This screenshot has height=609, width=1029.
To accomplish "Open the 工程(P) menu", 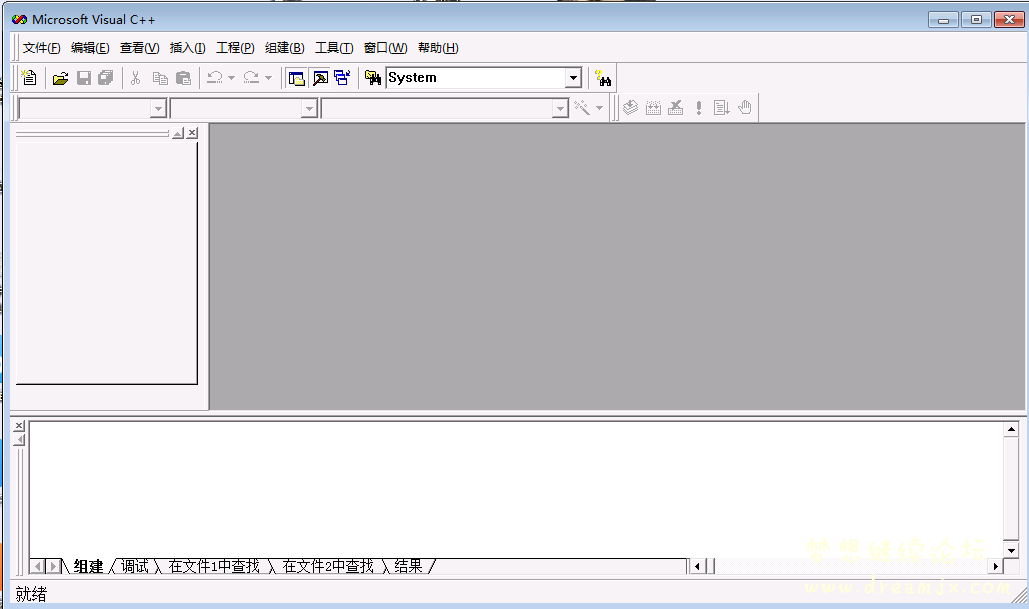I will [x=235, y=48].
